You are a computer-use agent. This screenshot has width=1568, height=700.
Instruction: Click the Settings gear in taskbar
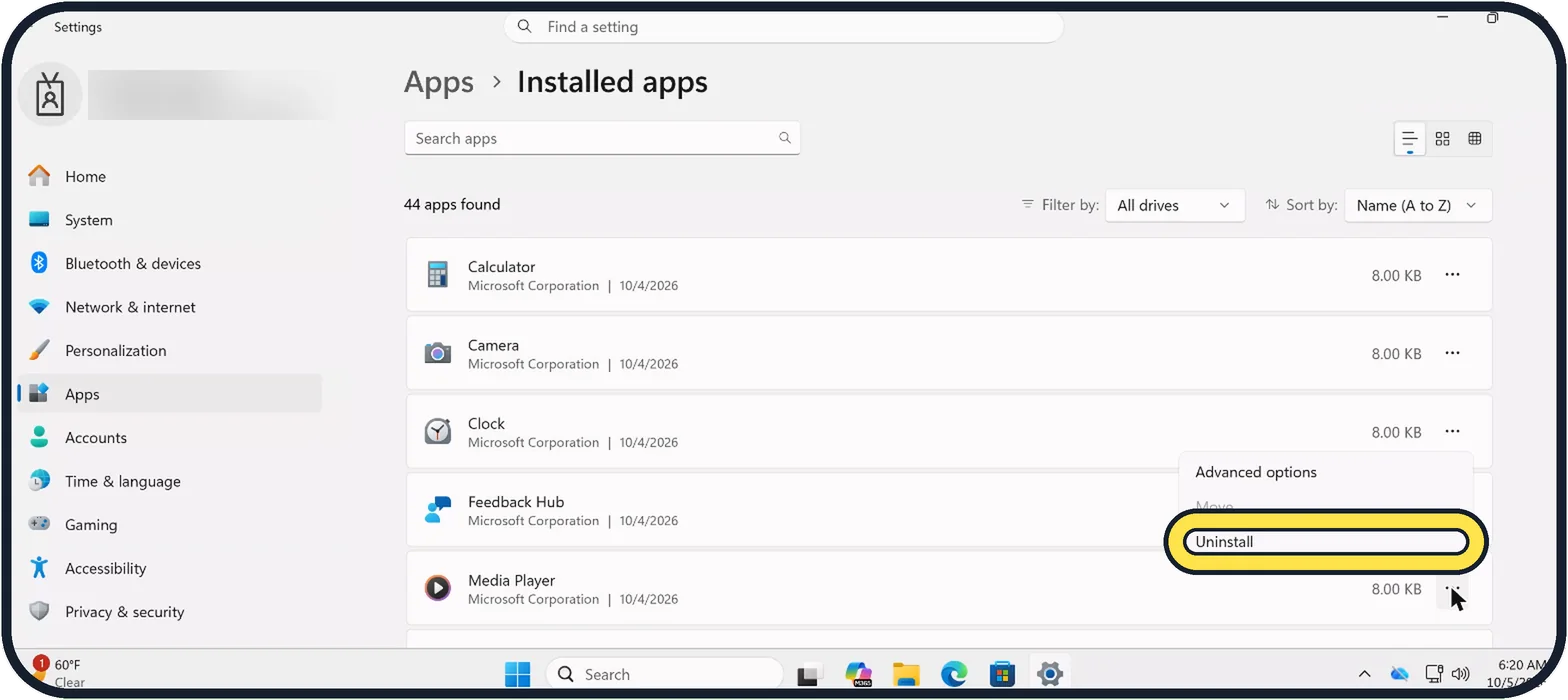point(1049,674)
